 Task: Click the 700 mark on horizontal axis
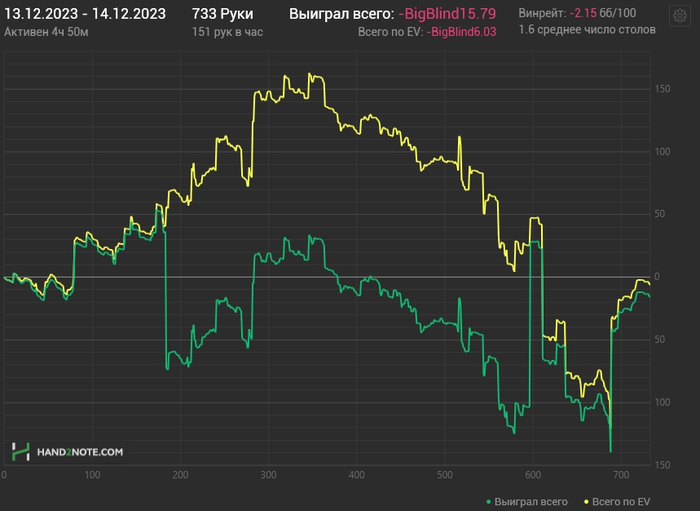click(x=620, y=475)
